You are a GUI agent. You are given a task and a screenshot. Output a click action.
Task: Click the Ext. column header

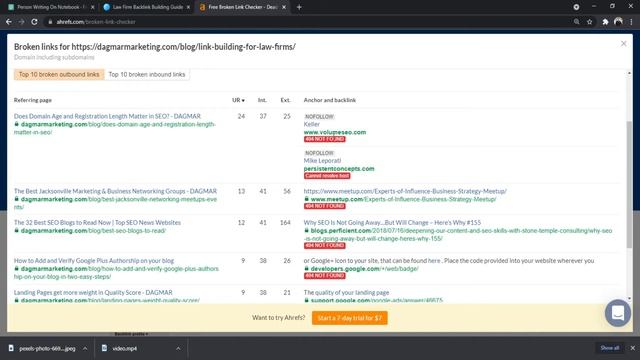point(285,100)
